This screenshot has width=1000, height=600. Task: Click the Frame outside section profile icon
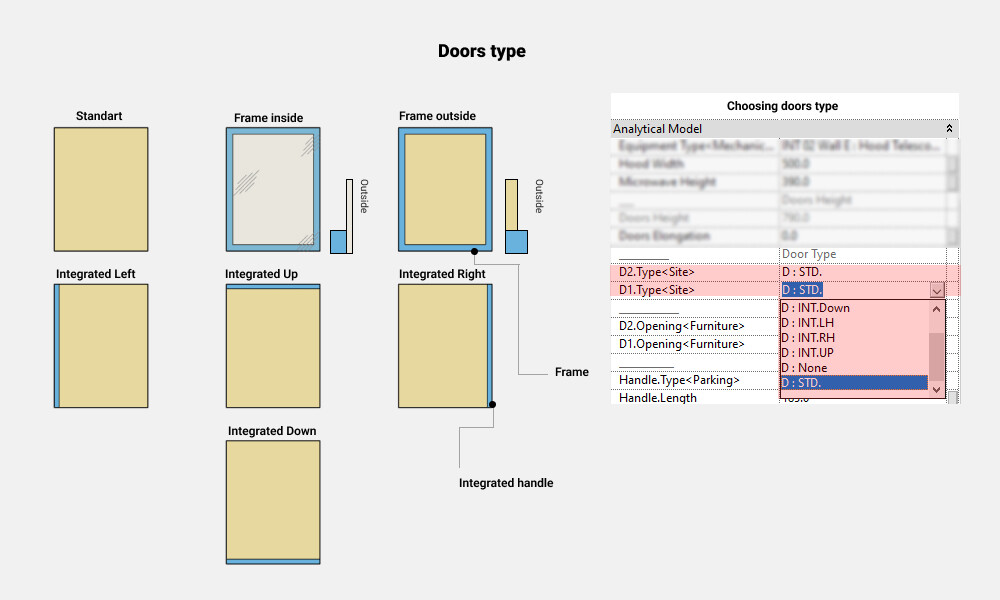(515, 218)
